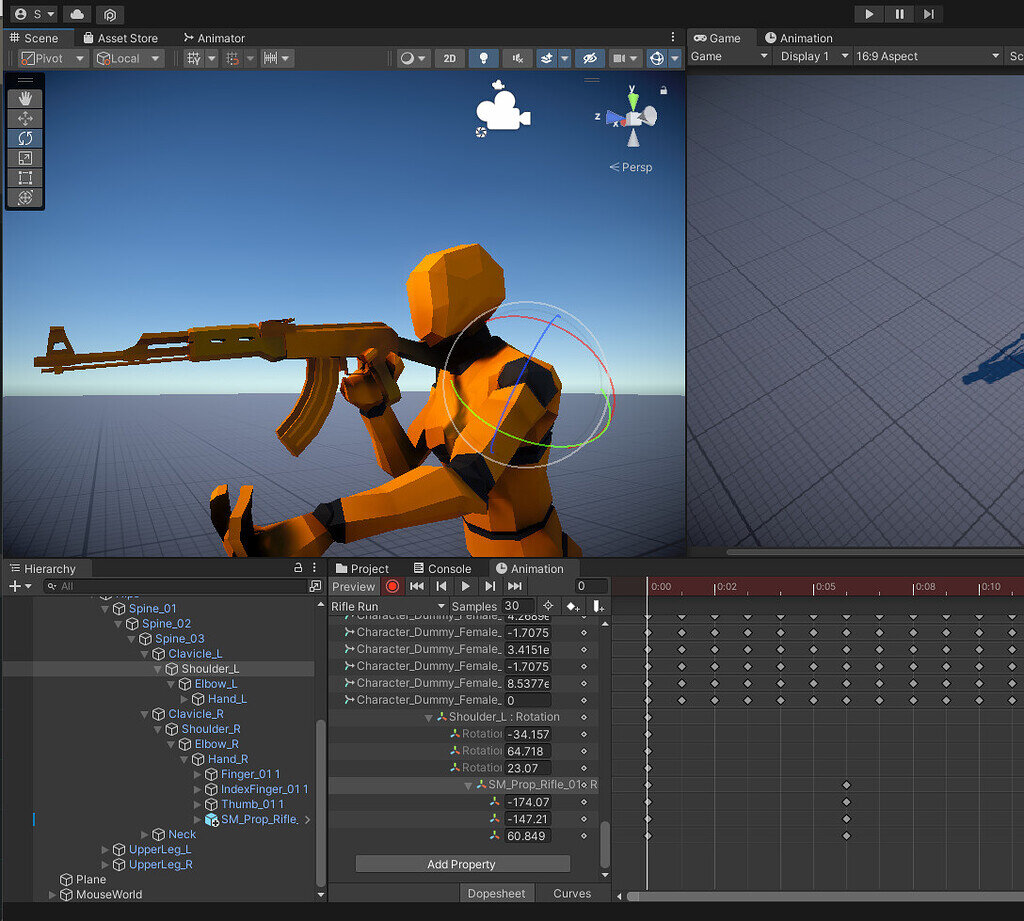Switch to Curves view
Viewport: 1024px width, 921px height.
571,894
